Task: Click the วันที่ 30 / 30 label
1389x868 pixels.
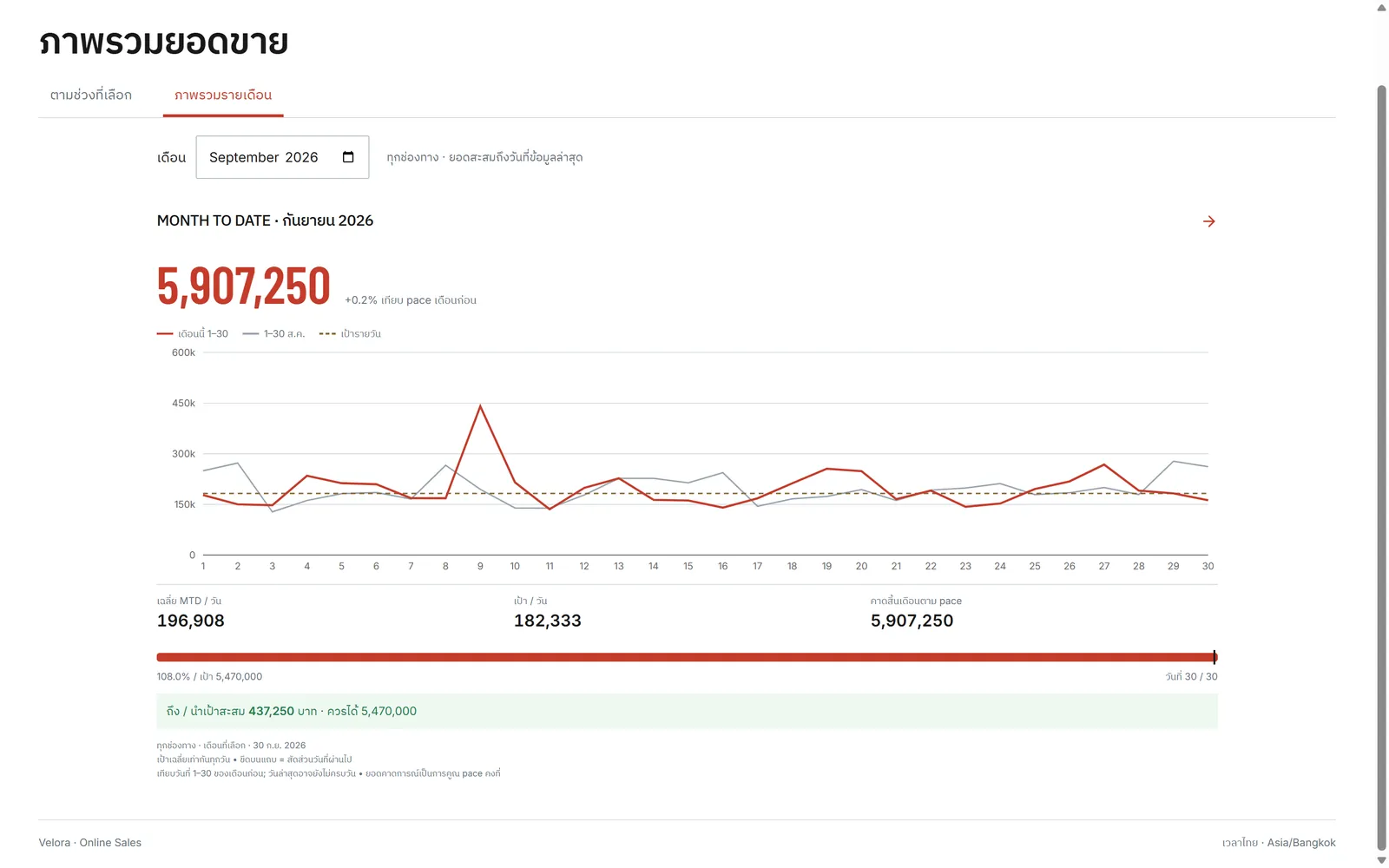Action: coord(1191,676)
